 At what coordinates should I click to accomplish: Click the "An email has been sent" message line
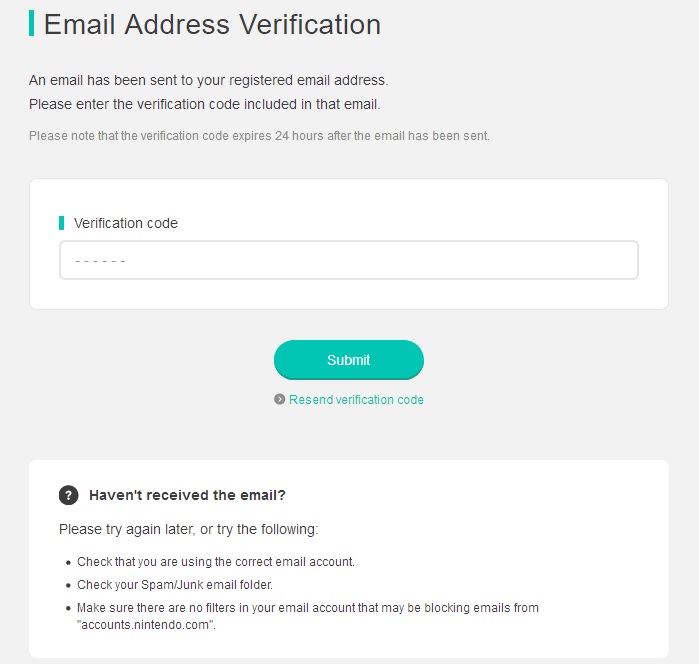click(x=209, y=80)
